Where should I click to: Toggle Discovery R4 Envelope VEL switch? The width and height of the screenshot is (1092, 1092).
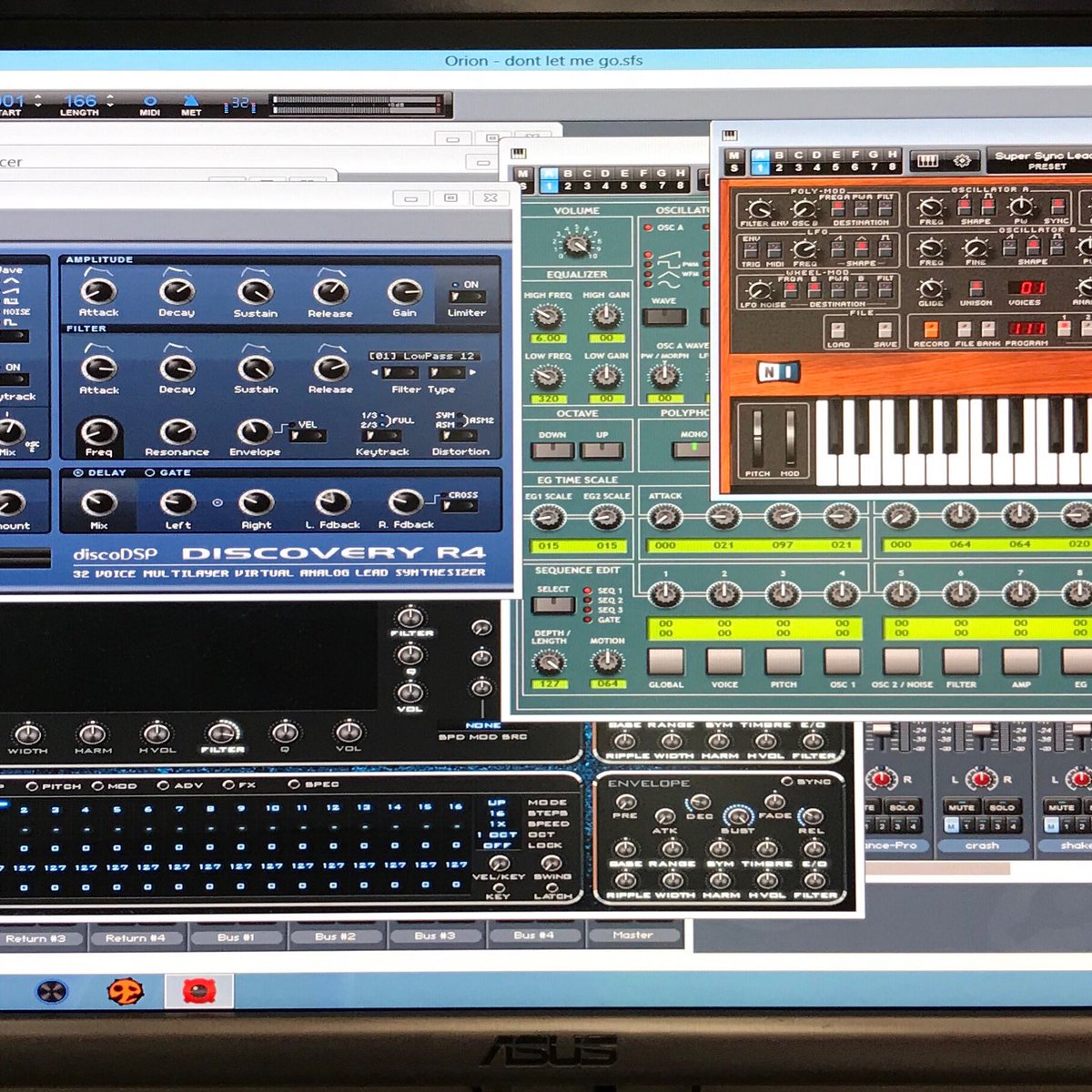tap(308, 436)
